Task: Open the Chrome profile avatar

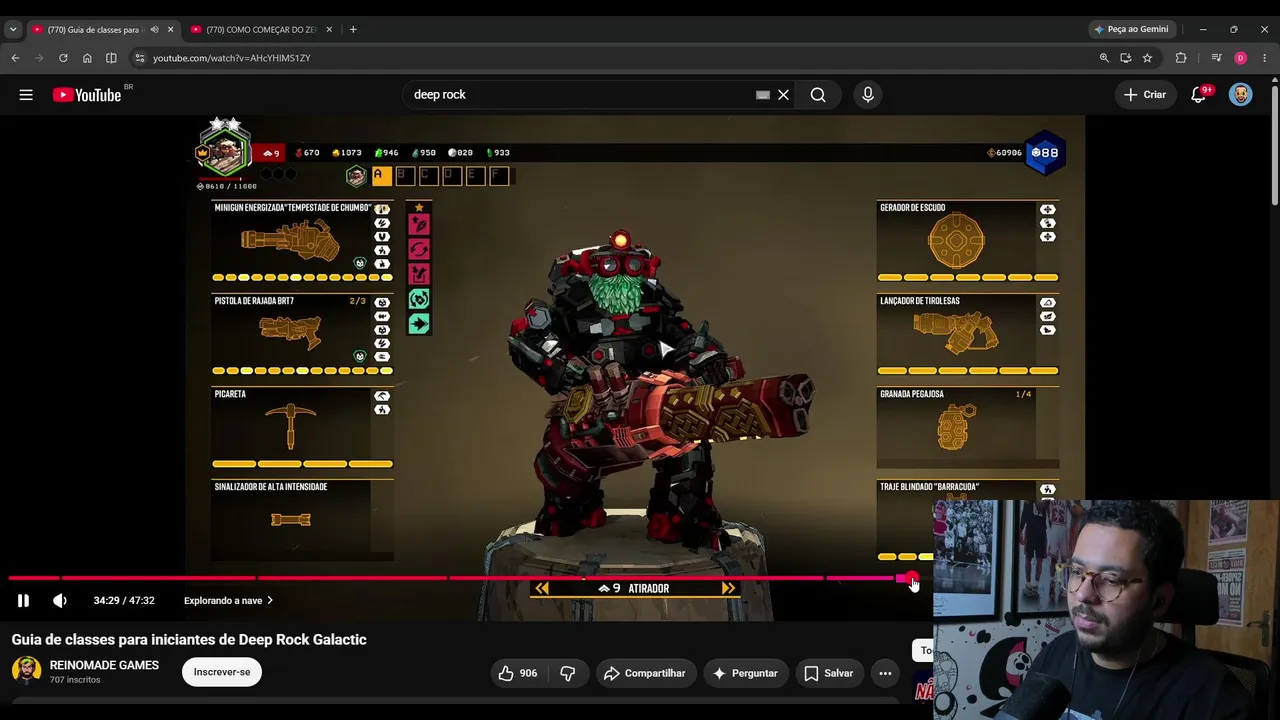Action: [x=1241, y=58]
